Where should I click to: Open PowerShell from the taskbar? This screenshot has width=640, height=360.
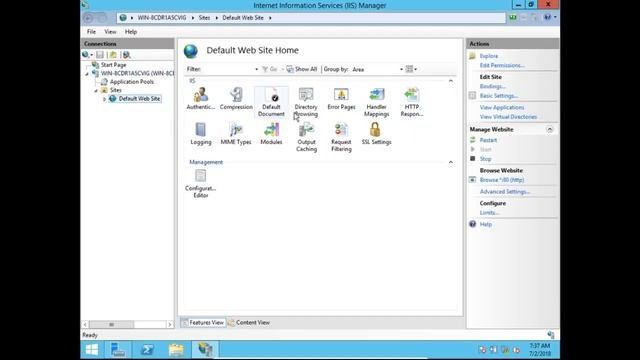click(x=147, y=350)
